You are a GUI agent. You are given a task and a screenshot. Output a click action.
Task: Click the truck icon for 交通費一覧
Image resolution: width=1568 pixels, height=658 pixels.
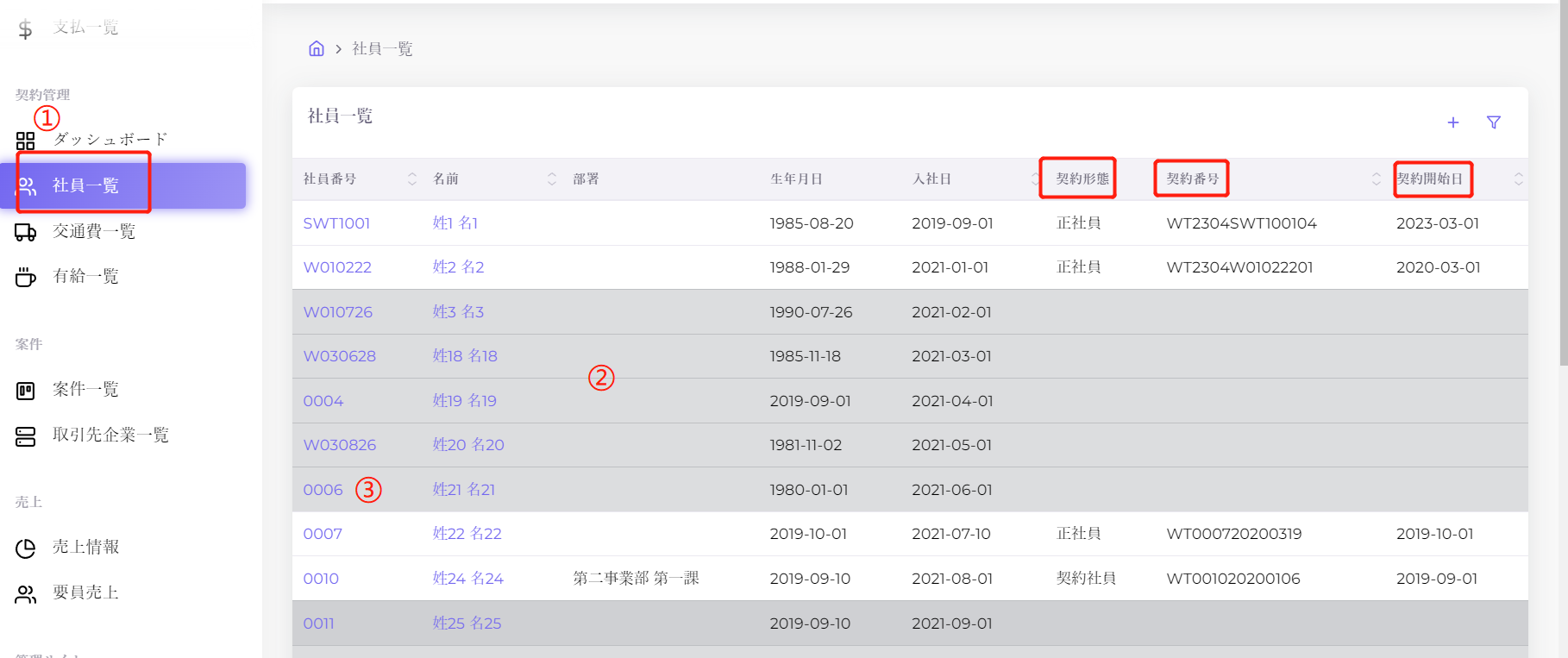tap(26, 232)
